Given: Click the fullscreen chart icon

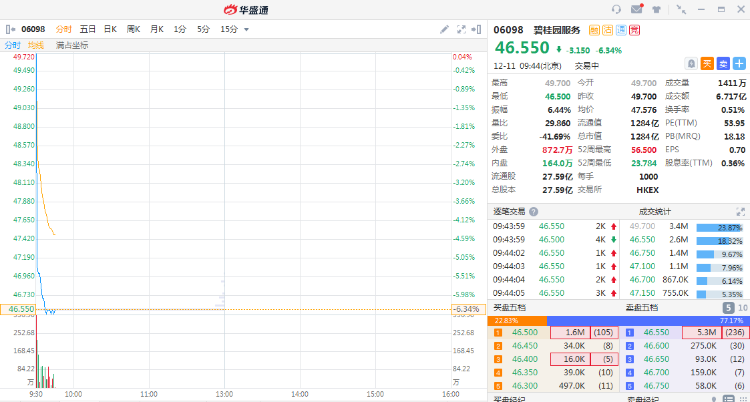Looking at the screenshot, I should point(461,29).
